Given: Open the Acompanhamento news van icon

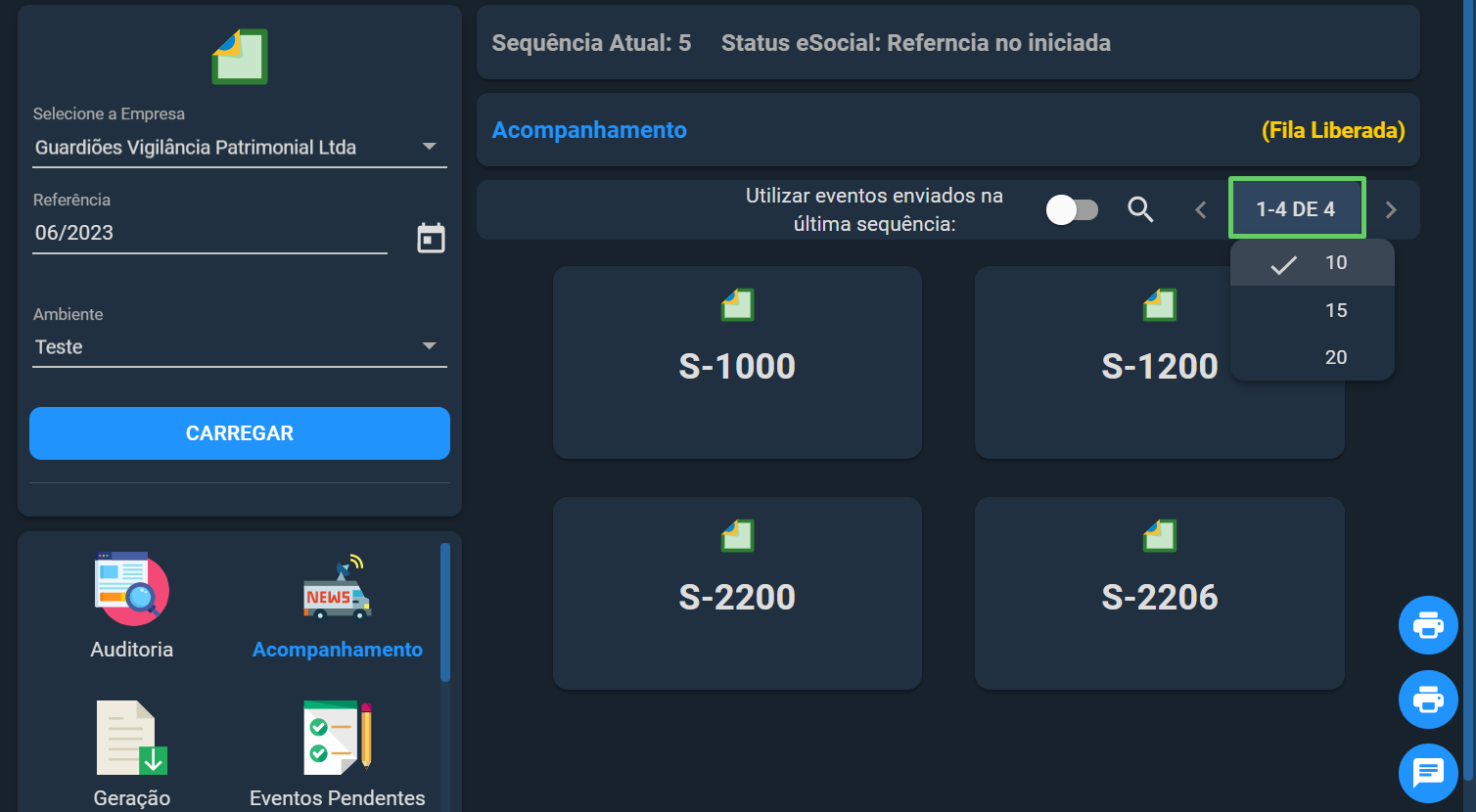Looking at the screenshot, I should pos(338,589).
